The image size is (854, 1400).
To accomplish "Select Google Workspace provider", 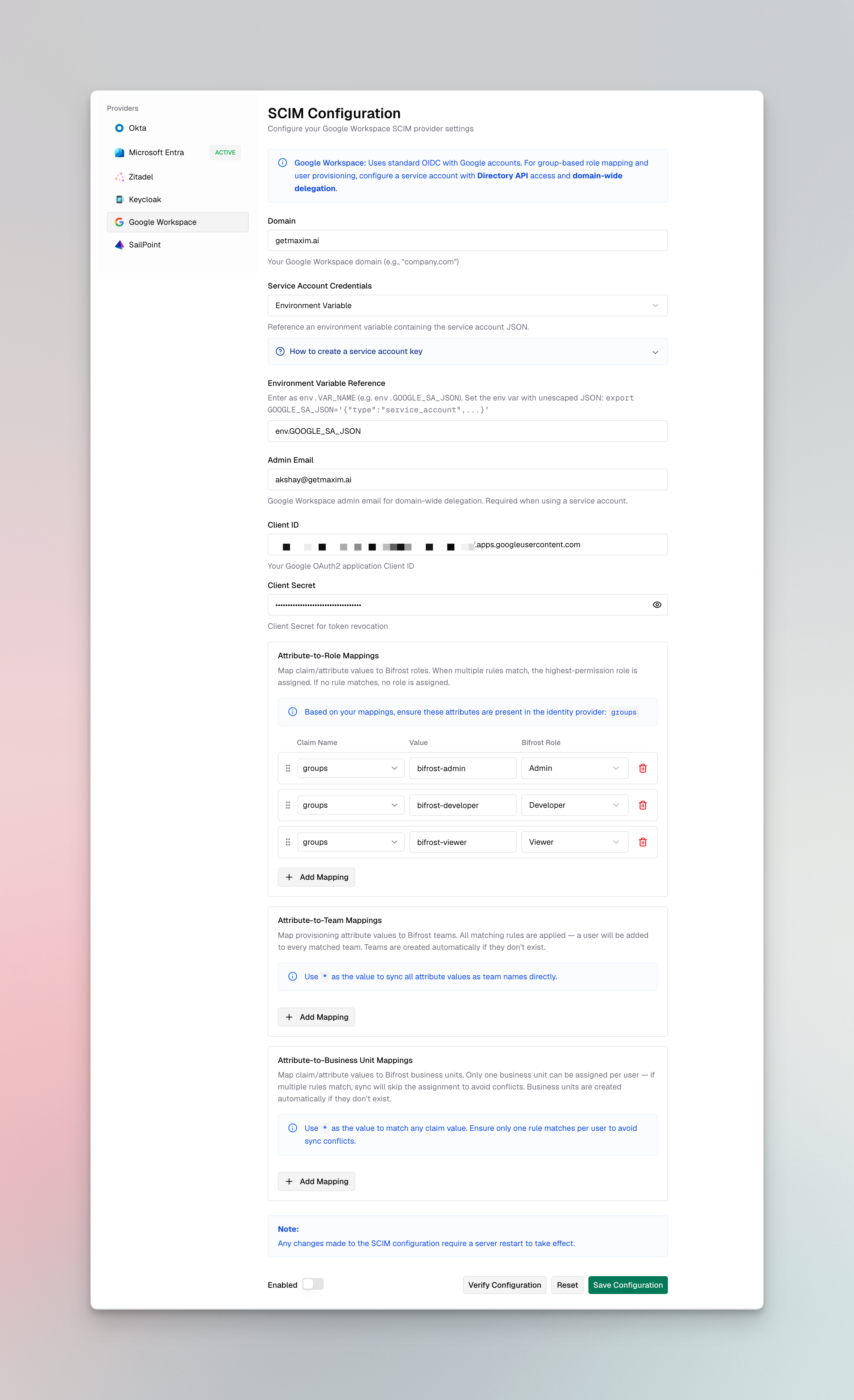I will 177,222.
